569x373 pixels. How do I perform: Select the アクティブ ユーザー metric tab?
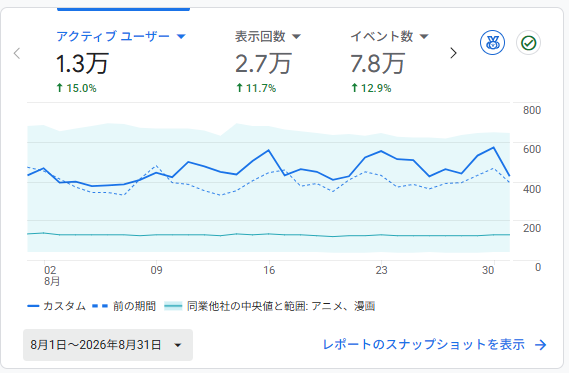[121, 61]
